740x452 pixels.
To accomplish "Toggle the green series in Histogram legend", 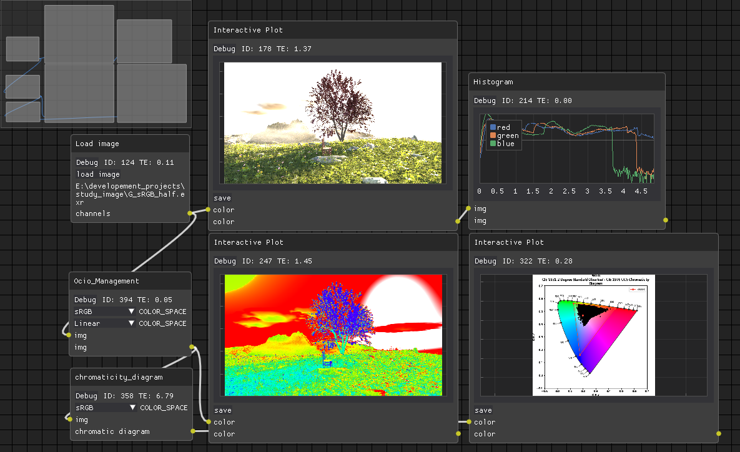I will tap(504, 135).
